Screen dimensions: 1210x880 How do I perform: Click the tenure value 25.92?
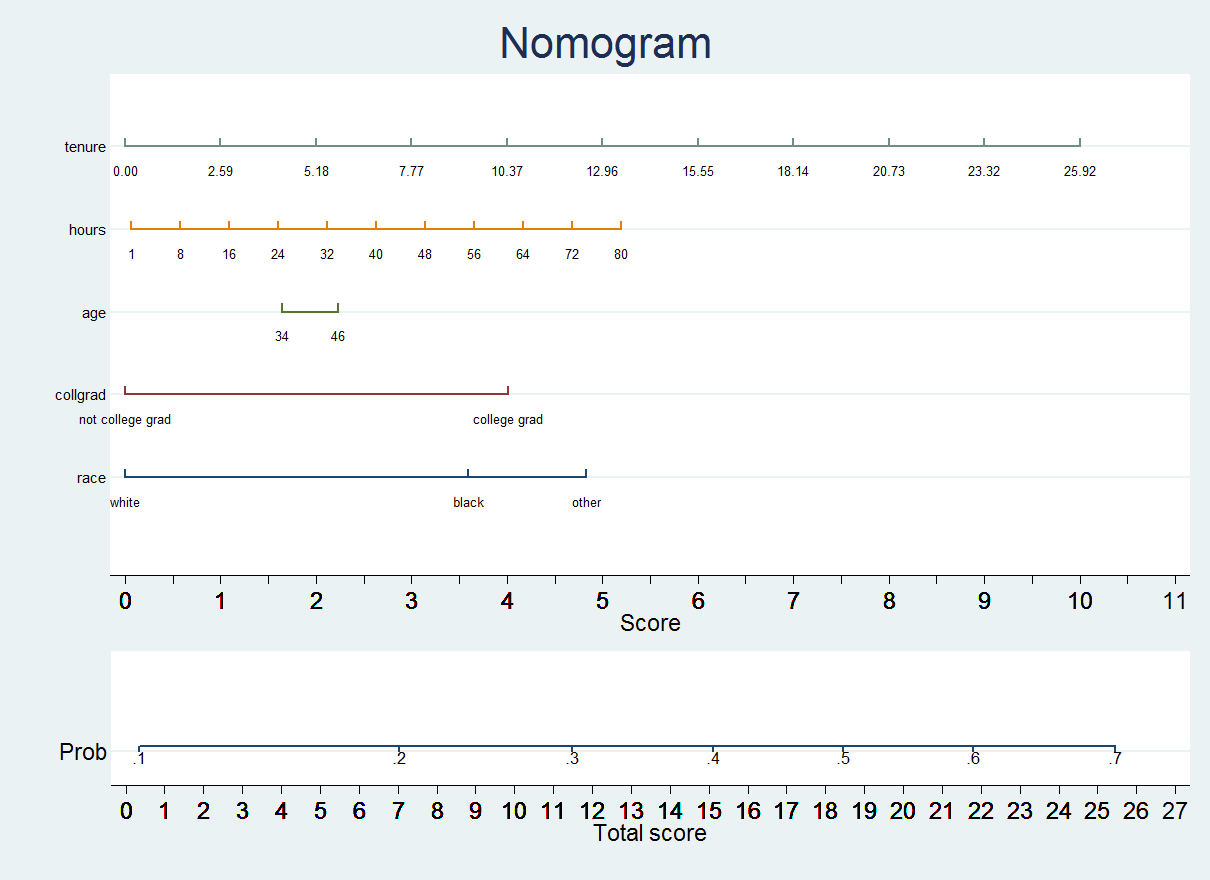click(1080, 172)
